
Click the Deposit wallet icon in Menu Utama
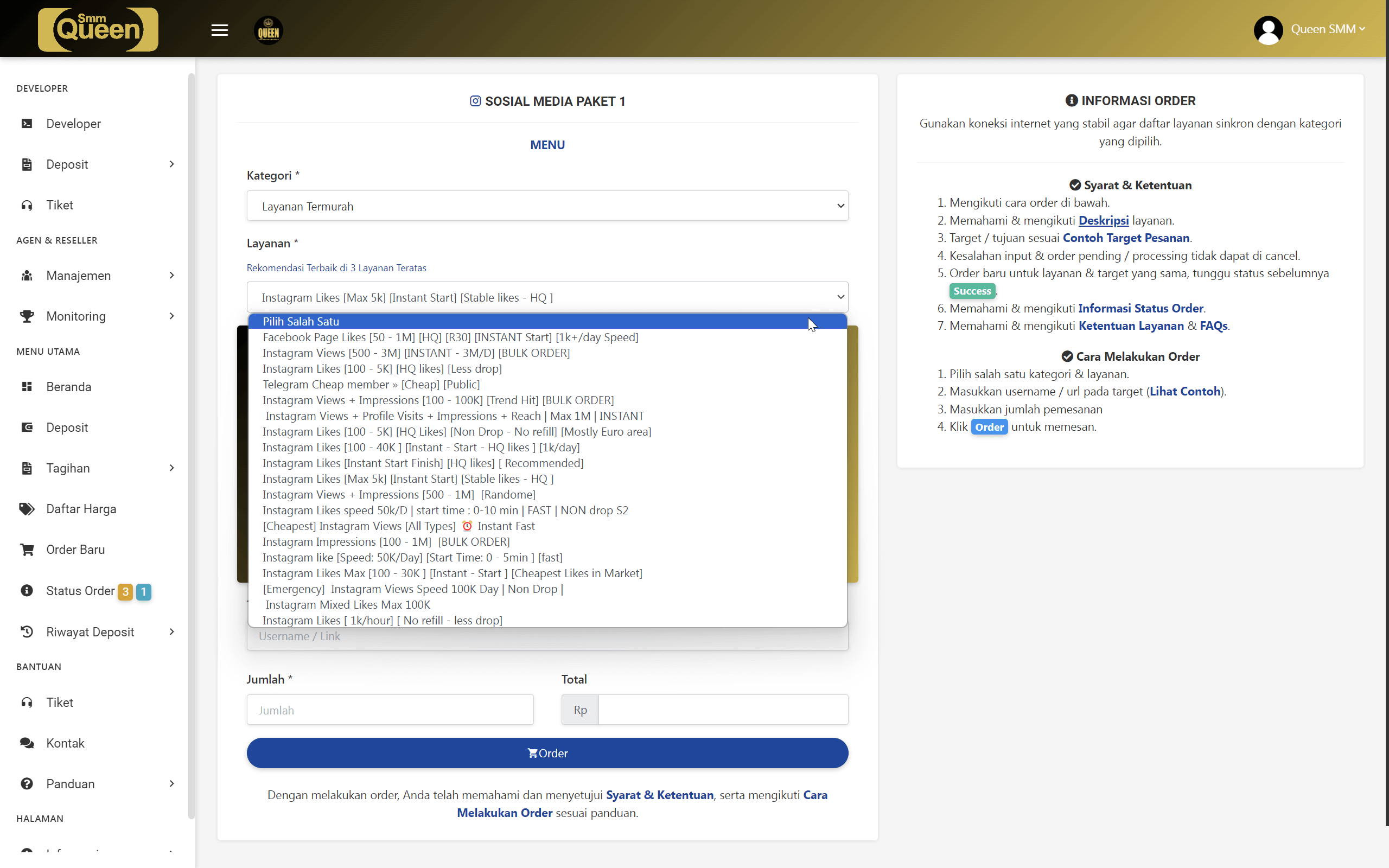point(27,427)
